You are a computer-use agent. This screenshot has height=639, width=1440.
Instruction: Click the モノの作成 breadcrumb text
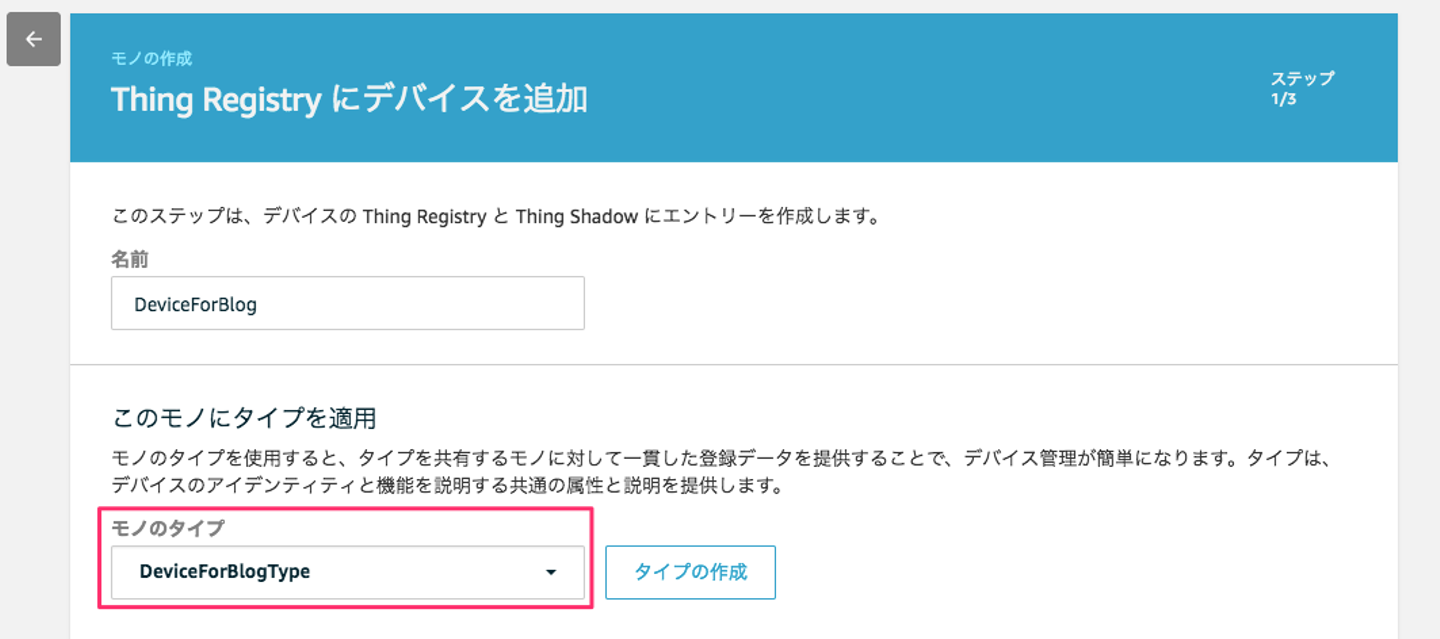(x=151, y=59)
